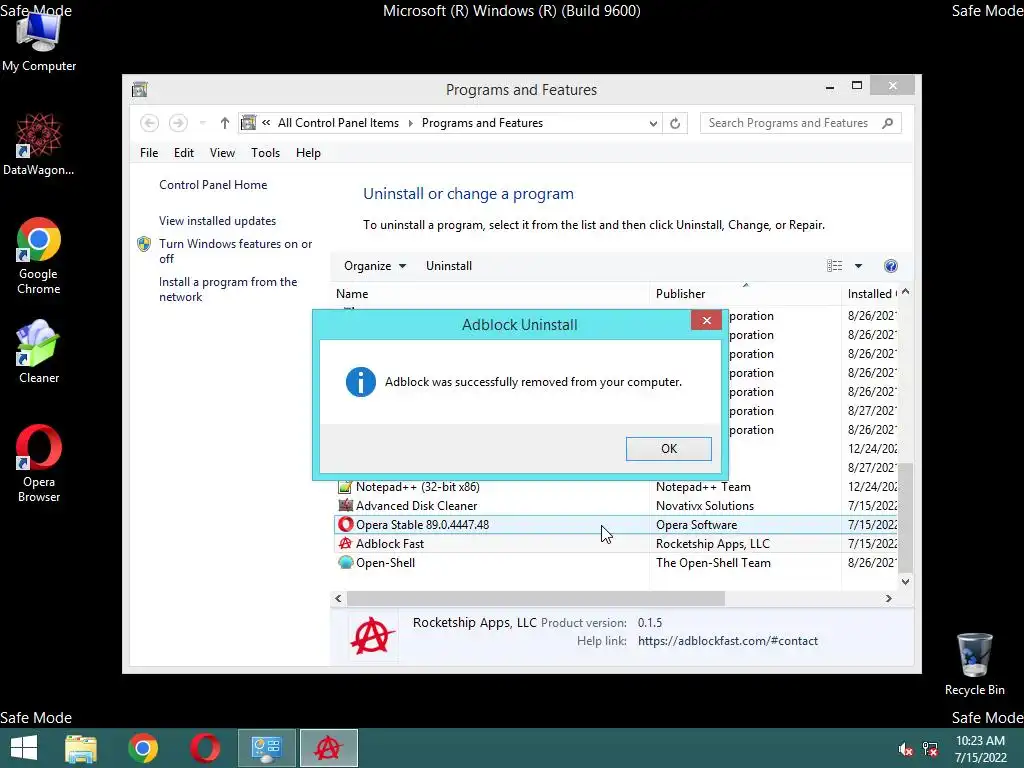Click Programs and Features window title icon
The height and width of the screenshot is (768, 1024).
point(139,89)
